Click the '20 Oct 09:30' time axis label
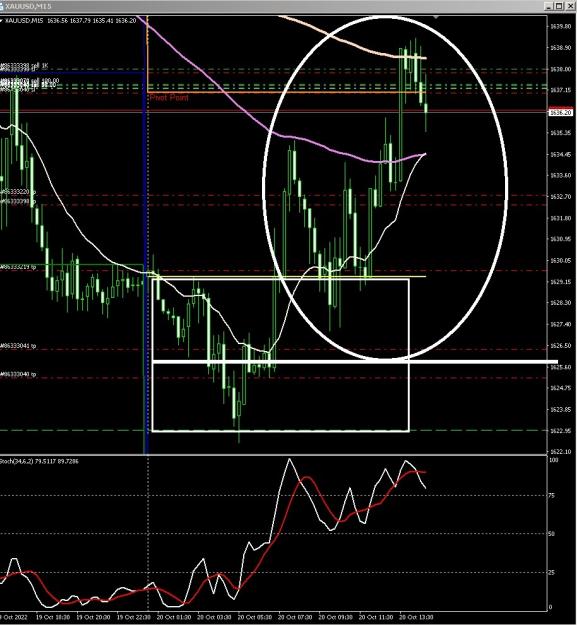This screenshot has width=577, height=625. tap(336, 617)
